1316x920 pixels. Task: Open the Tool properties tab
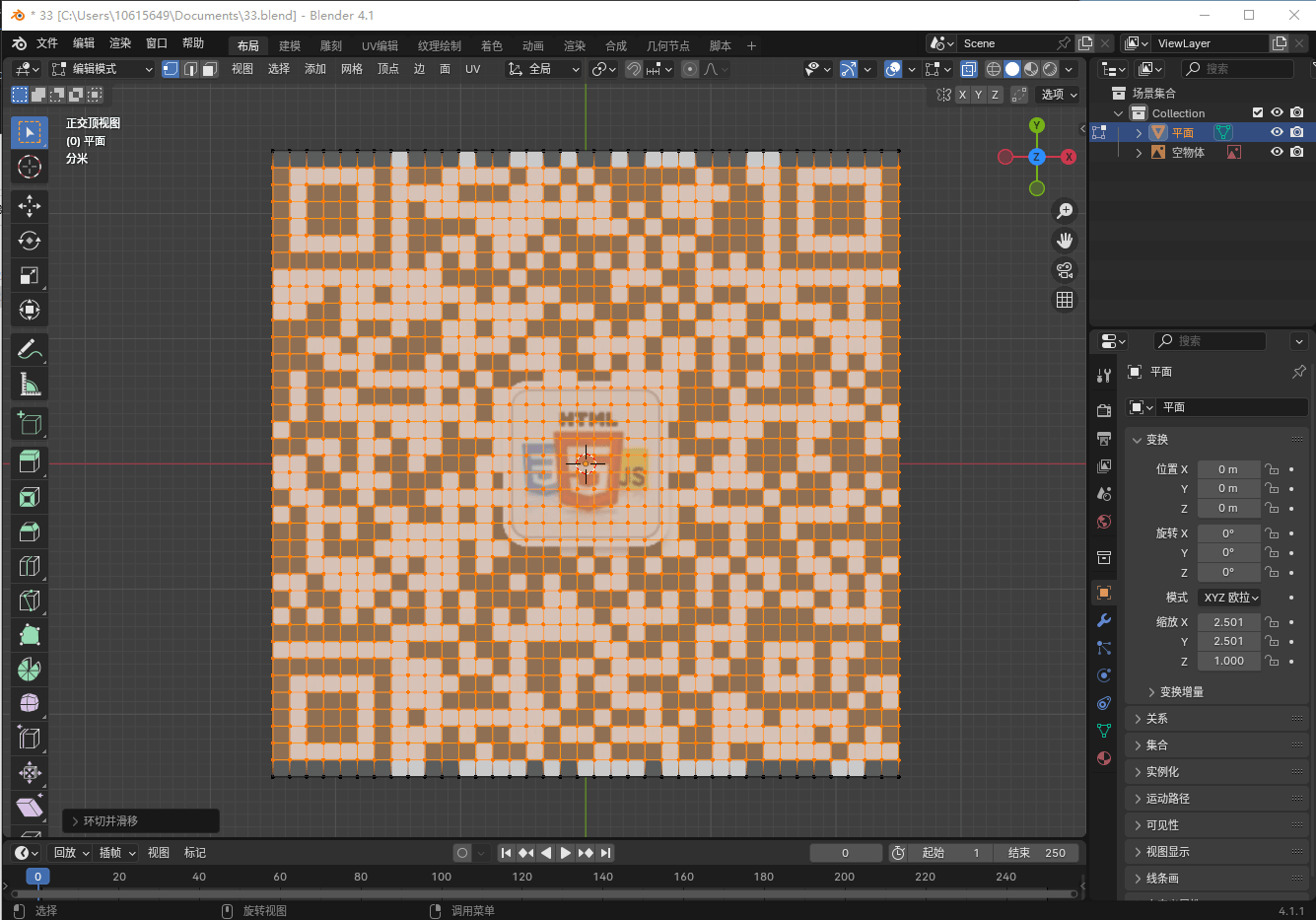tap(1104, 375)
